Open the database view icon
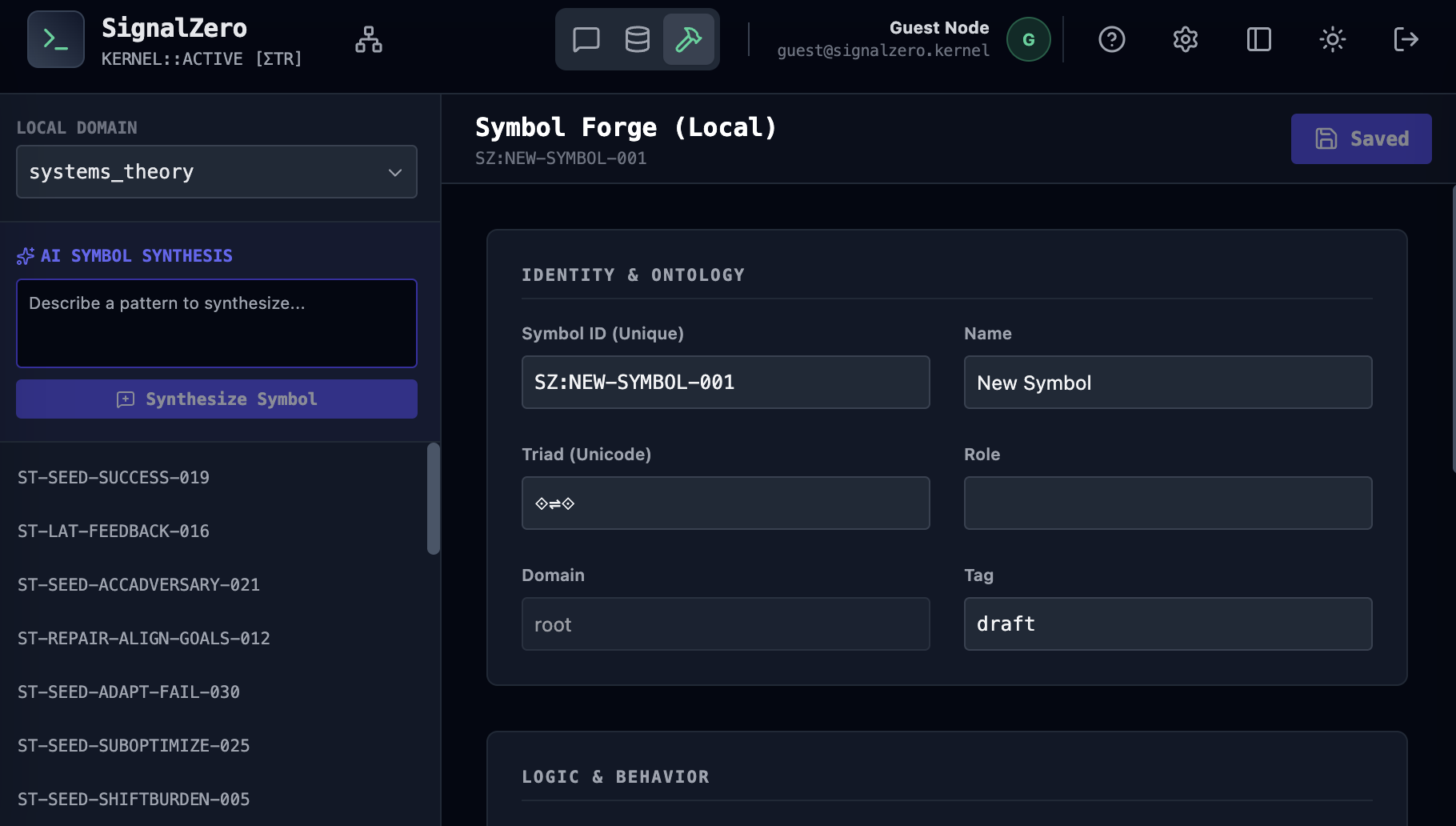Screen dimensions: 1456x826 (637, 39)
